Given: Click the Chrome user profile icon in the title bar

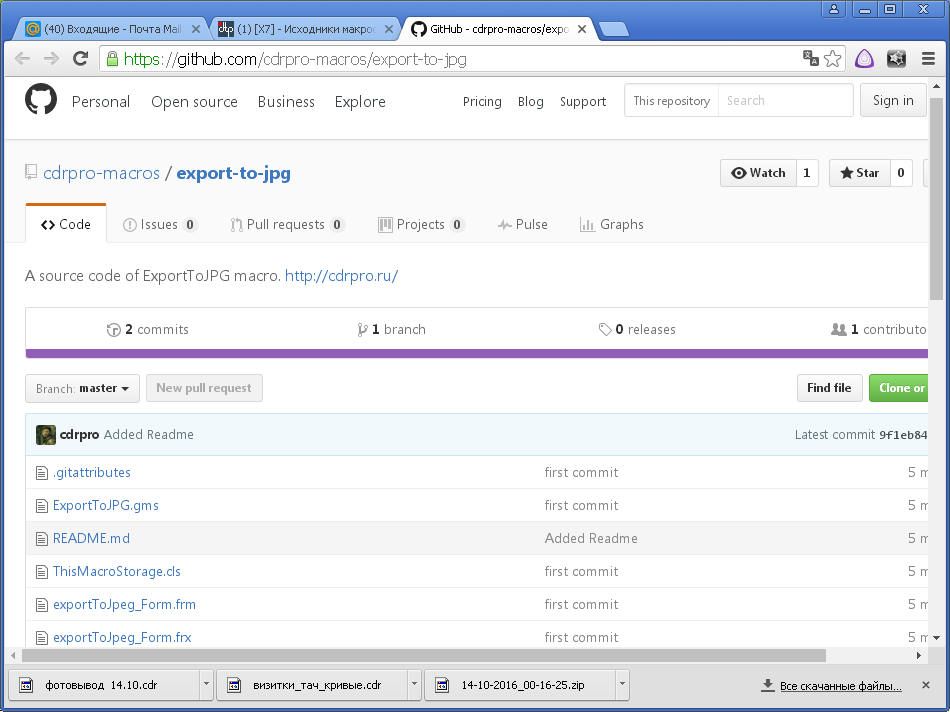Looking at the screenshot, I should [x=834, y=8].
